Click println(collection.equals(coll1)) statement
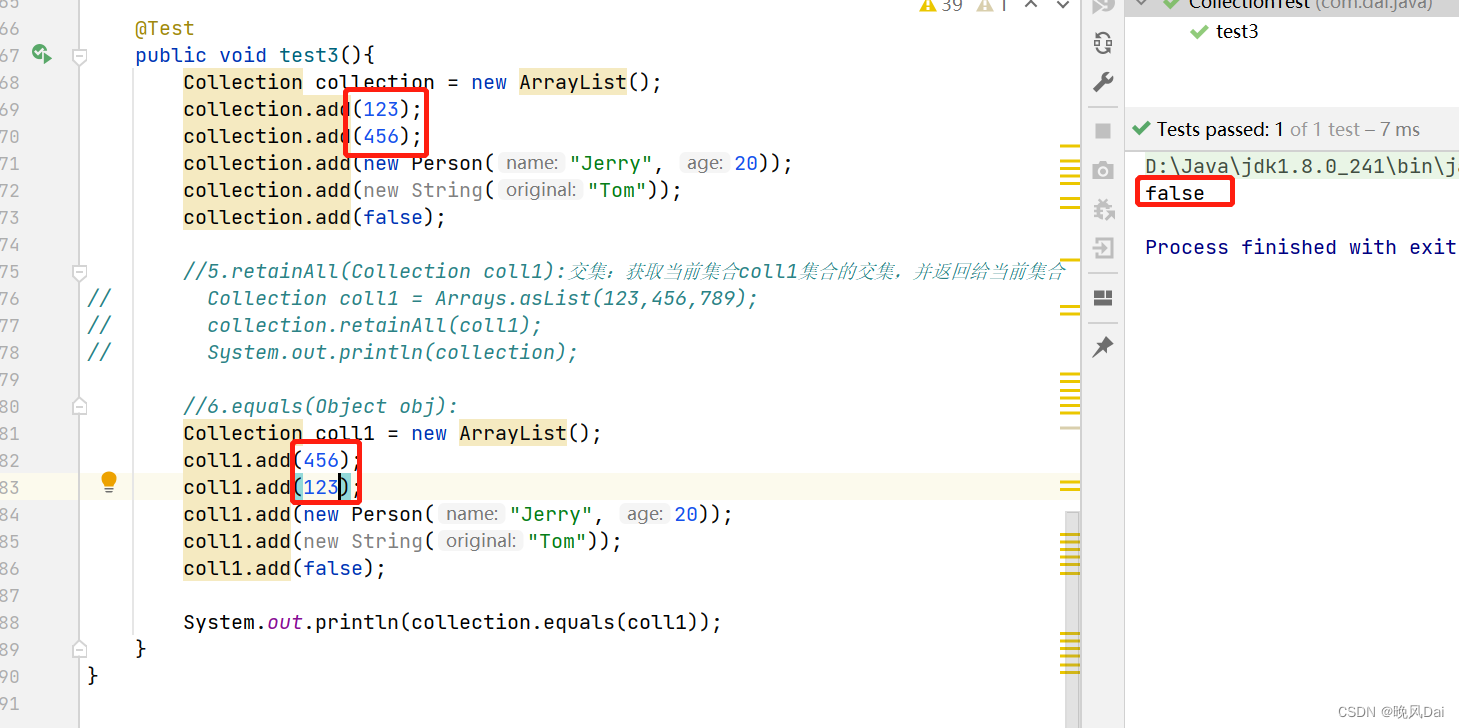The height and width of the screenshot is (728, 1459). point(453,622)
